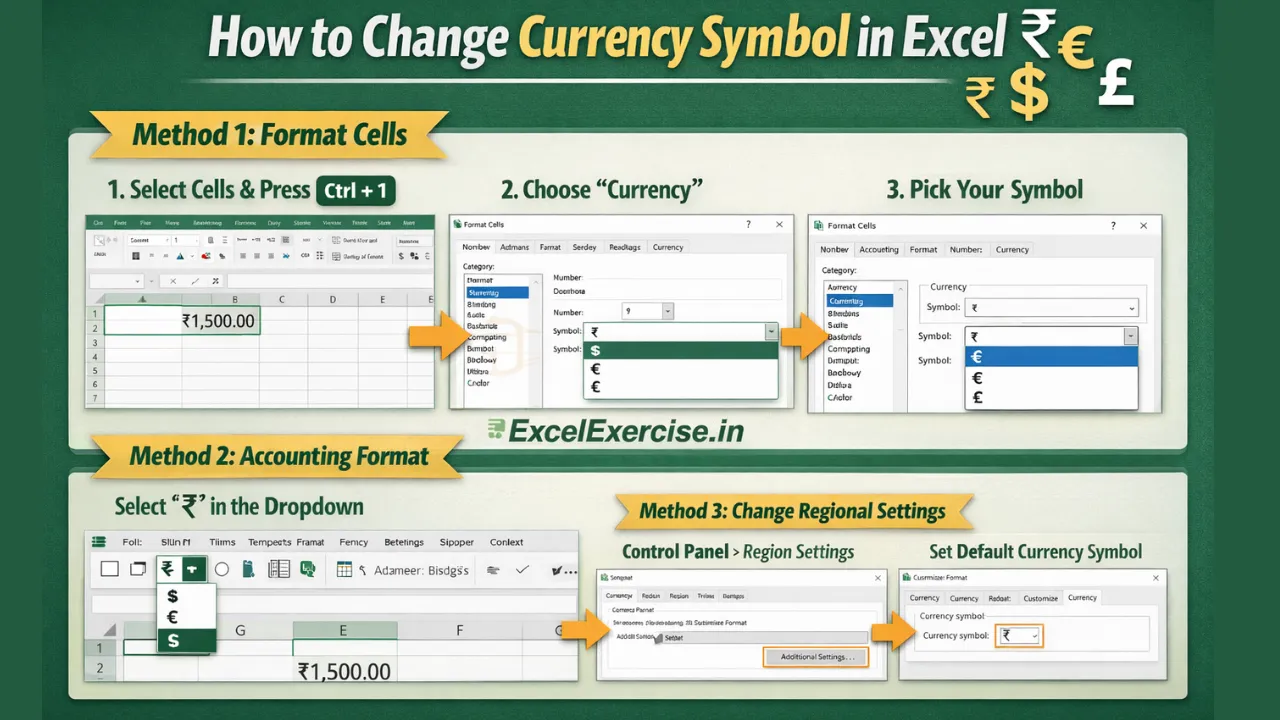Click the checkmark icon in the Method 2 toolbar

click(522, 569)
